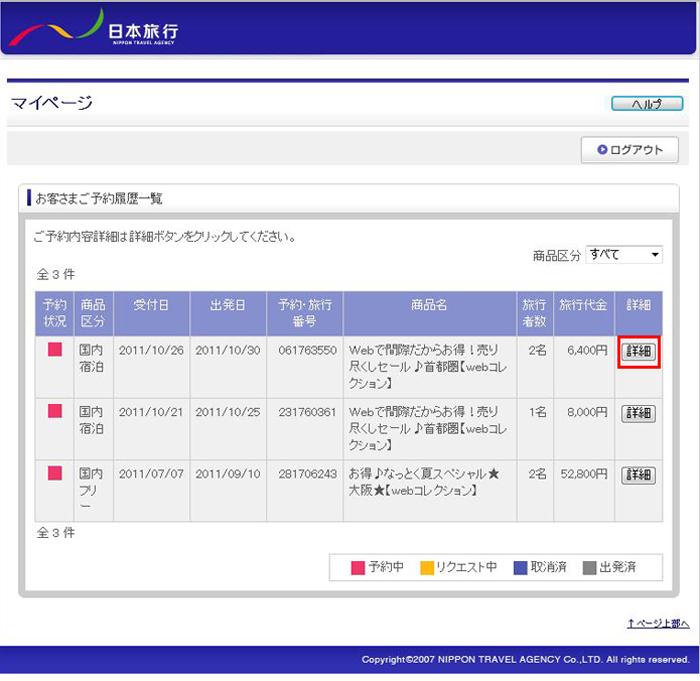This screenshot has height=681, width=700.
Task: Click the 予約中 legend pink swatch
Action: 358,568
